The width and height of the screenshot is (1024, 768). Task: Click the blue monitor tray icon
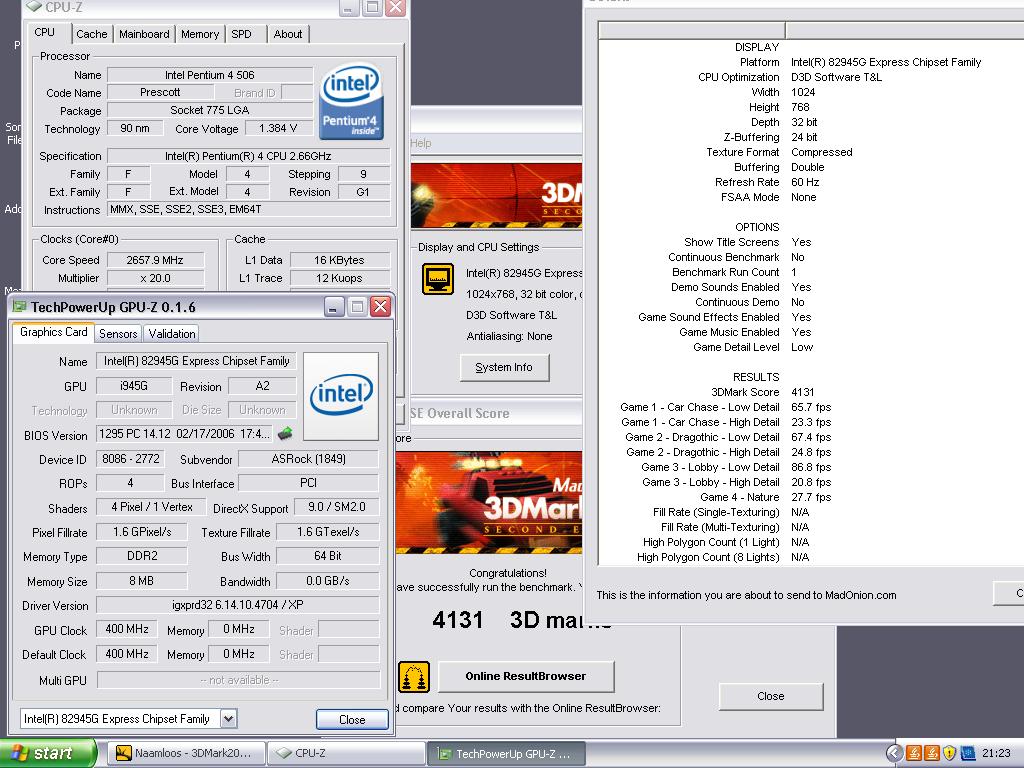[x=968, y=754]
